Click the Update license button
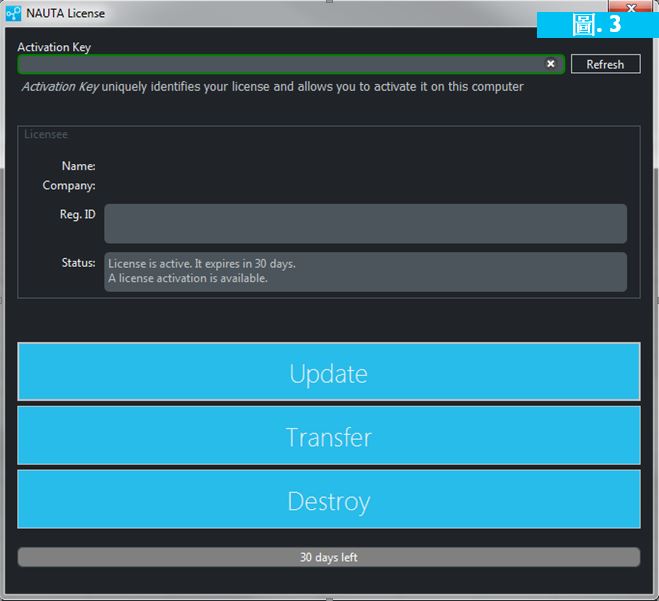Image resolution: width=659 pixels, height=601 pixels. tap(328, 373)
